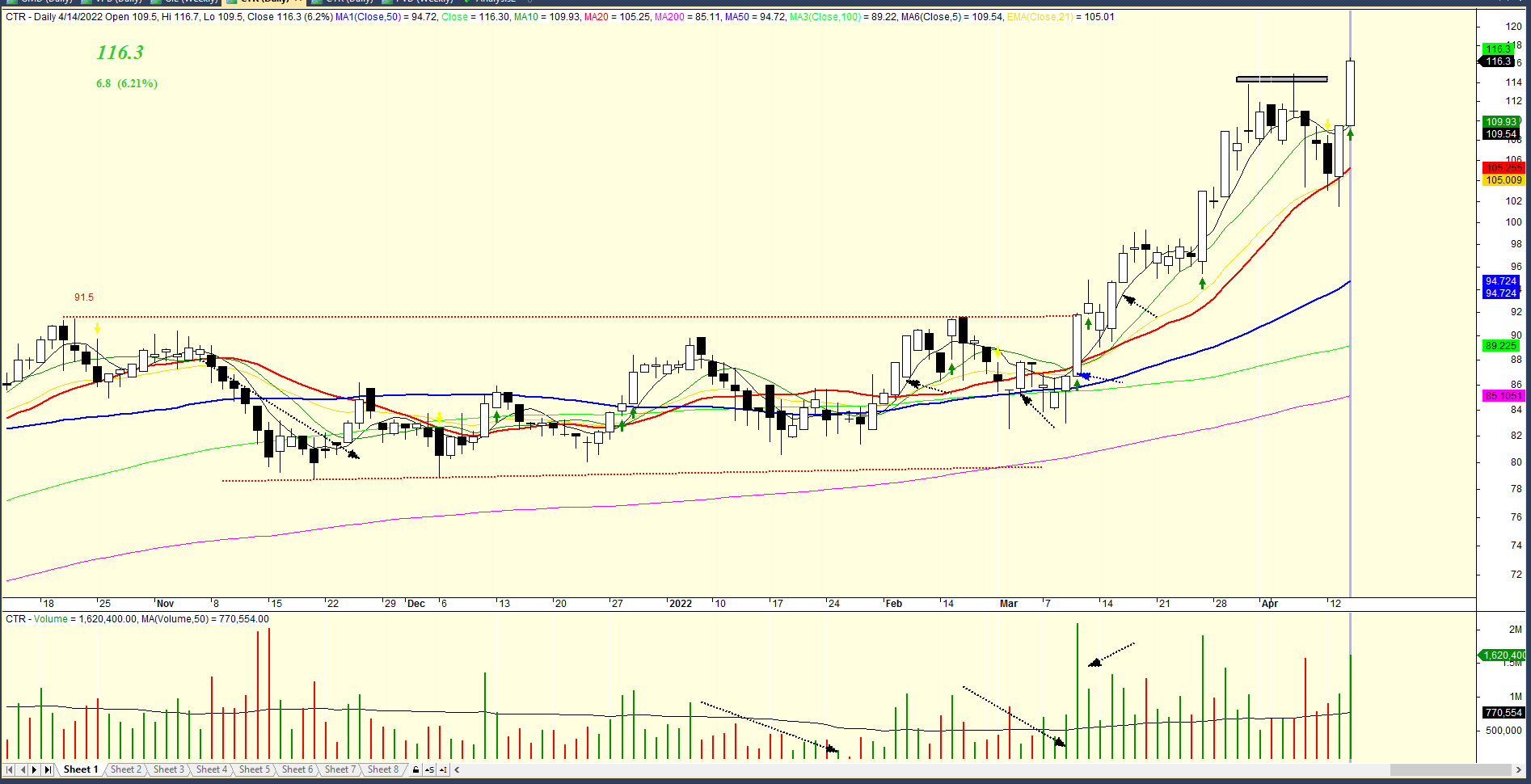The image size is (1531, 784).
Task: Click the 116.3 green price label on axis
Action: coord(1498,49)
